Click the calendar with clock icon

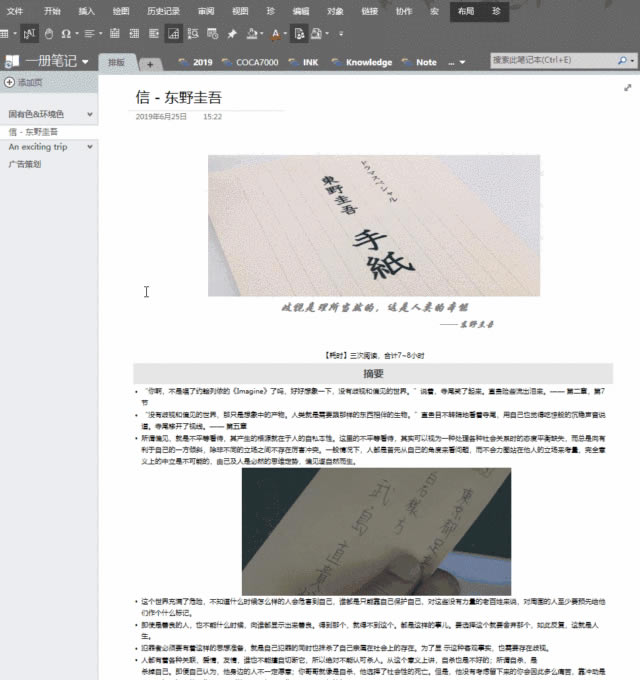(x=212, y=33)
